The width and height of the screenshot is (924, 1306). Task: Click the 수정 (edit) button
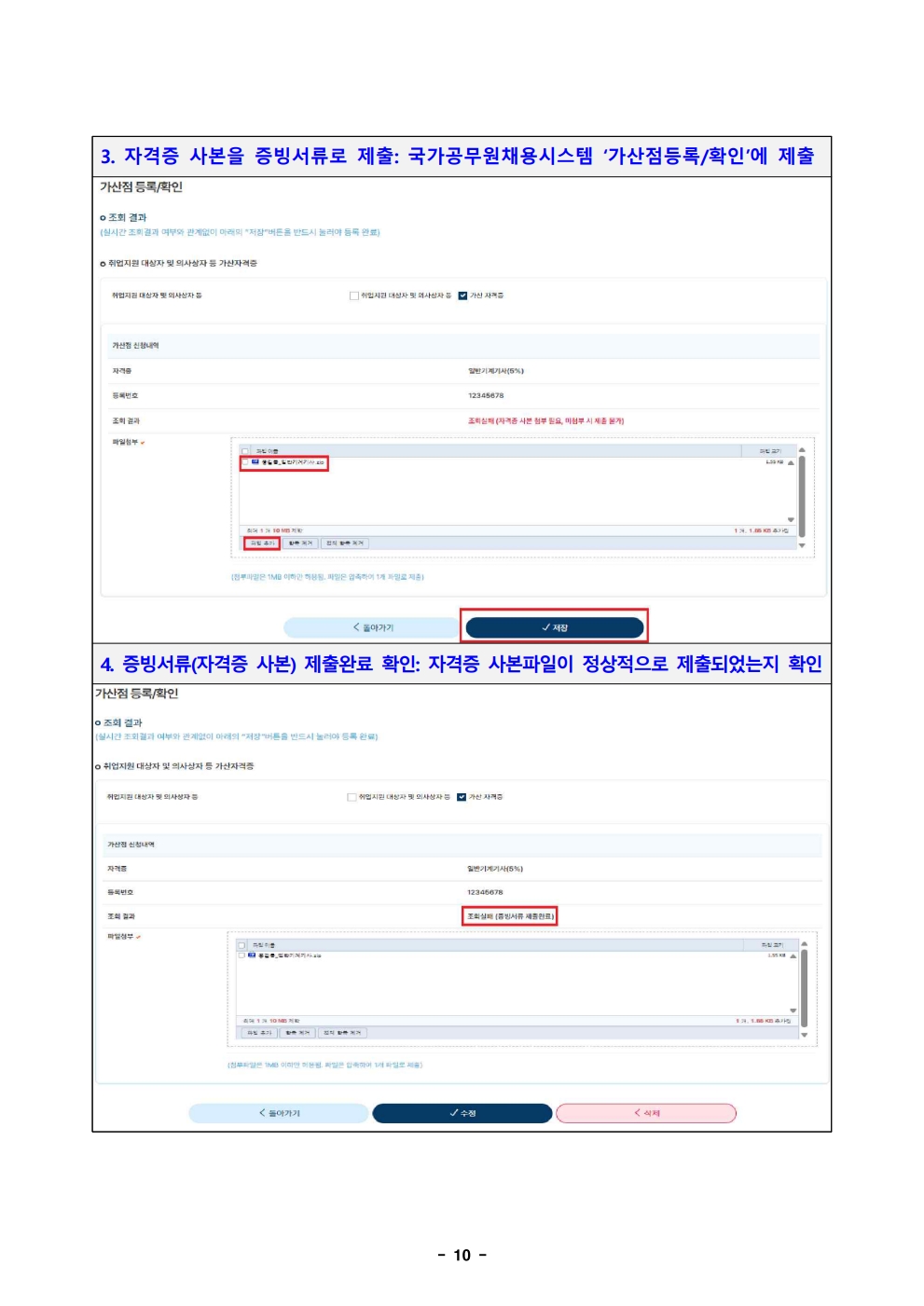462,1113
